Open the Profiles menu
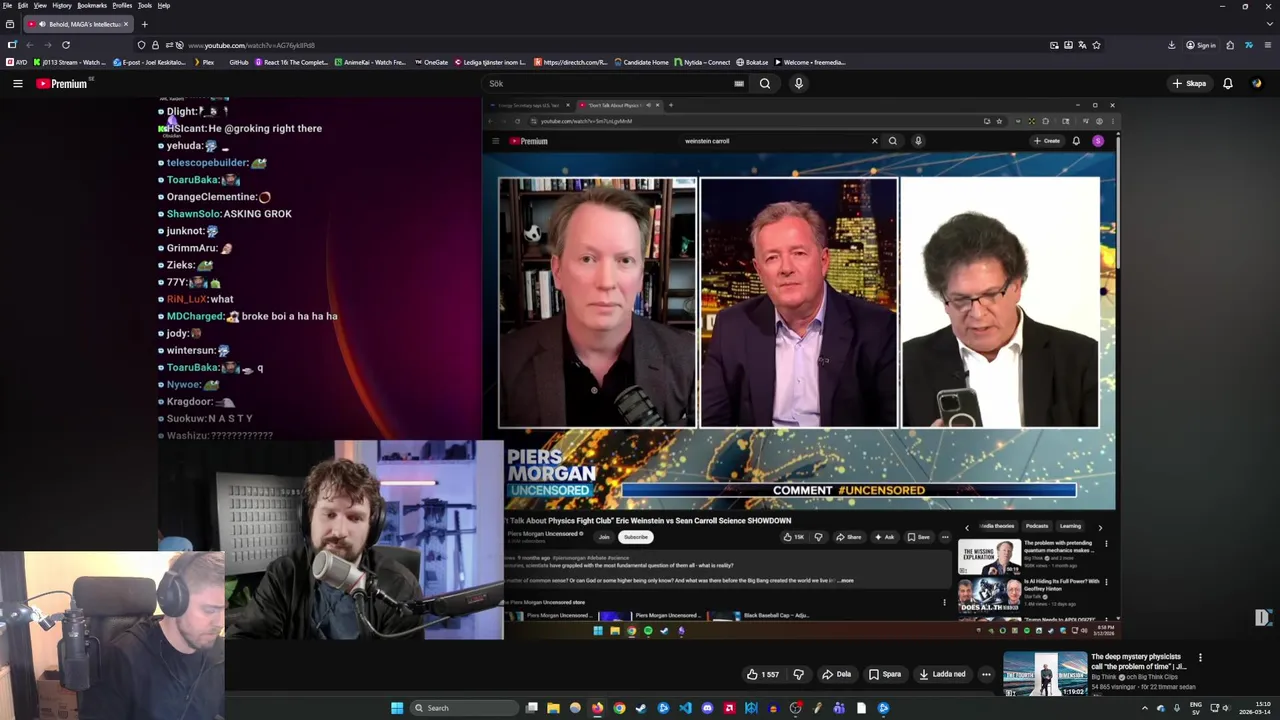 click(122, 5)
